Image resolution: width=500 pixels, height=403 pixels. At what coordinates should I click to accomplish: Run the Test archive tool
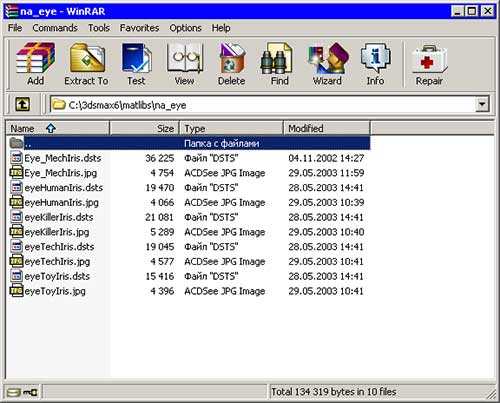coord(137,58)
